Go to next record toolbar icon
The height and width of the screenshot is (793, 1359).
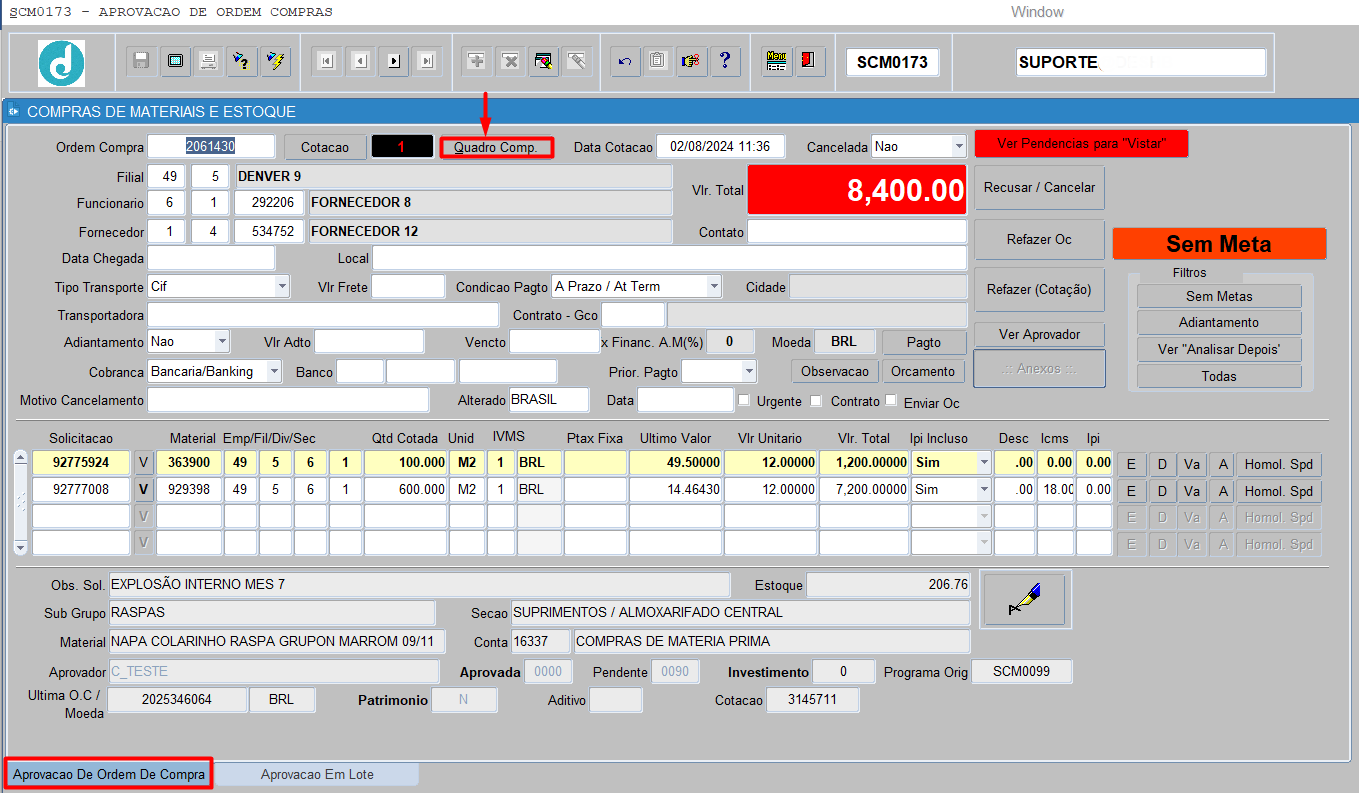point(393,61)
